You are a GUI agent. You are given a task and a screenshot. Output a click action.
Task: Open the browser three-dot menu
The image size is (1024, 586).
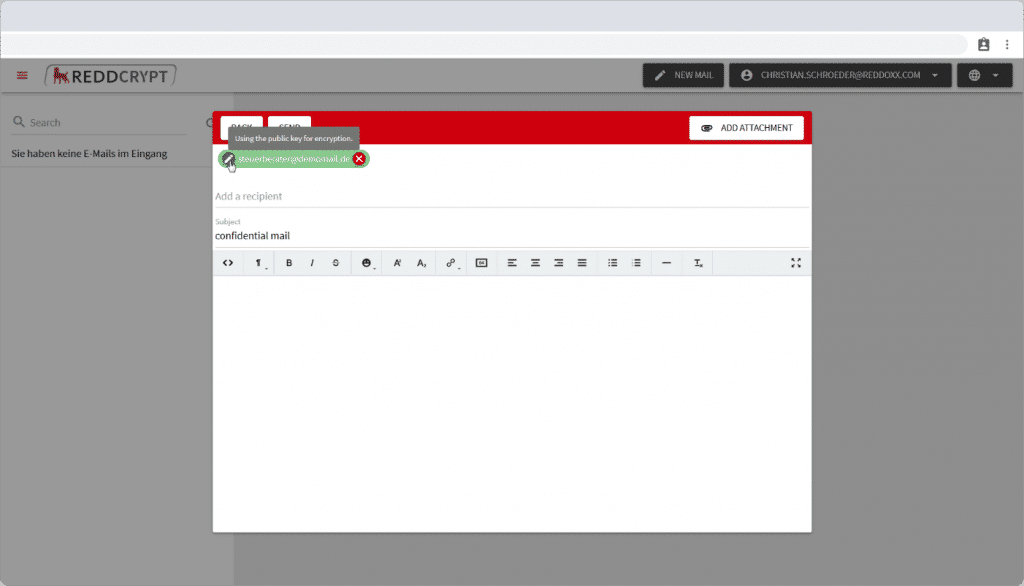click(1007, 44)
